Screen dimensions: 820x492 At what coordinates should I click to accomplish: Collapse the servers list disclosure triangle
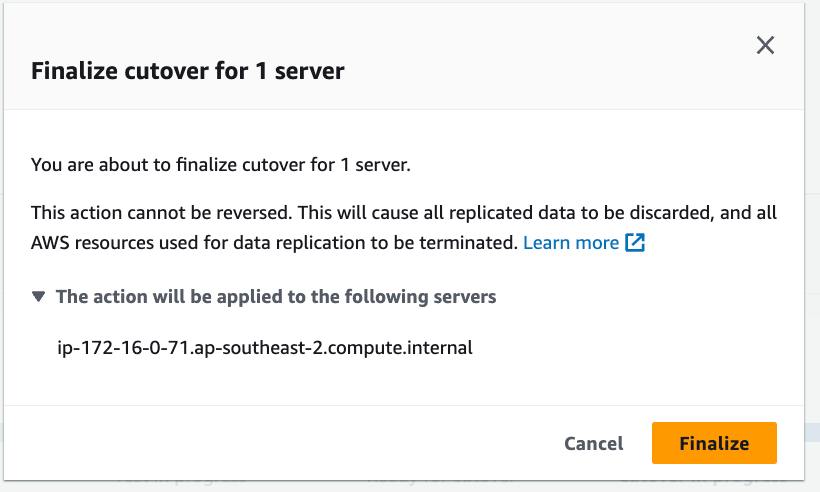(x=38, y=297)
